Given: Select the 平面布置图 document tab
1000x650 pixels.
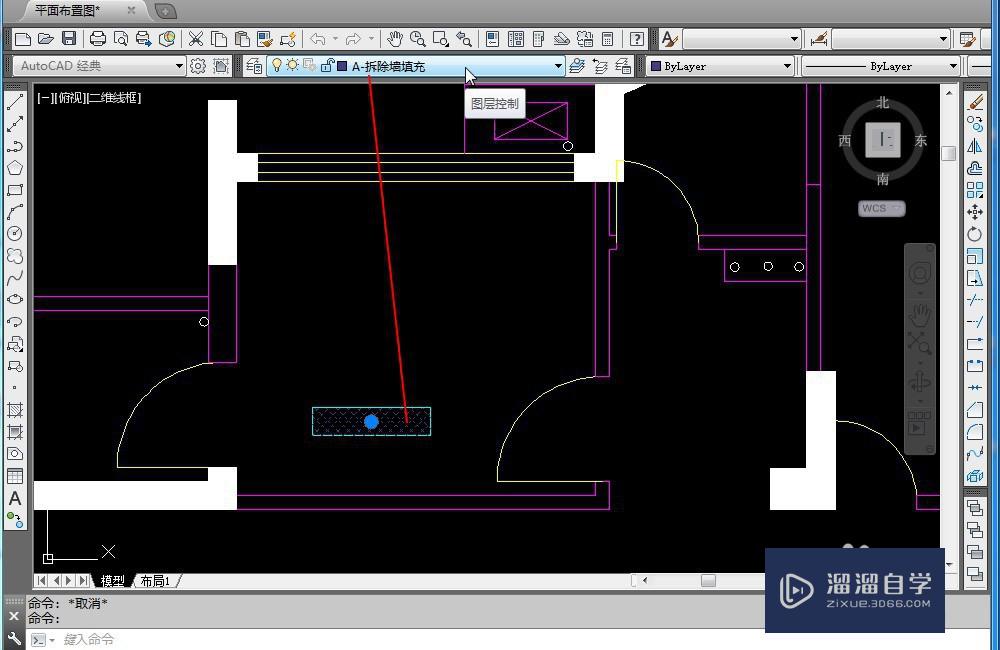Looking at the screenshot, I should point(67,11).
